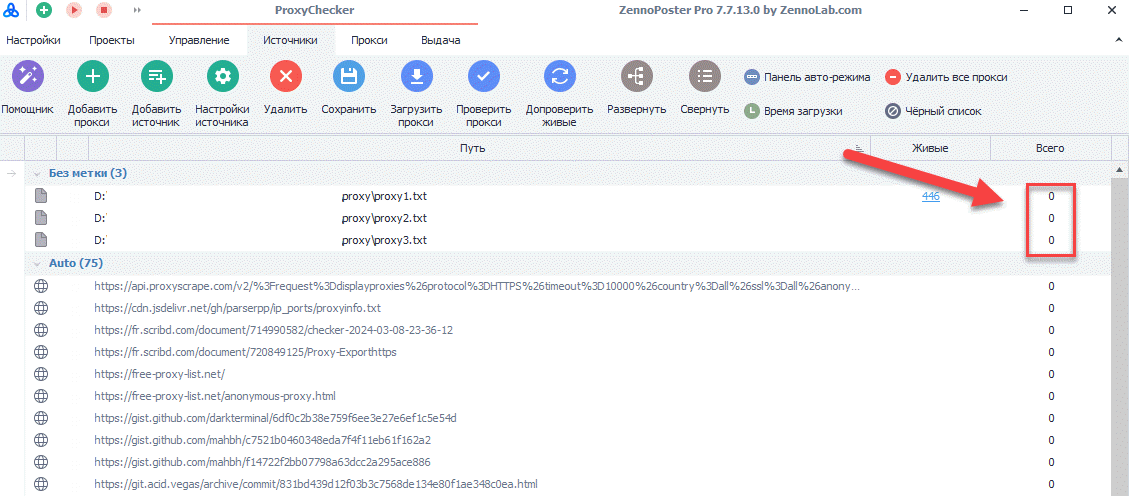Click globe icon of cdn.jsdelivr.net row
The image size is (1129, 496).
41,308
